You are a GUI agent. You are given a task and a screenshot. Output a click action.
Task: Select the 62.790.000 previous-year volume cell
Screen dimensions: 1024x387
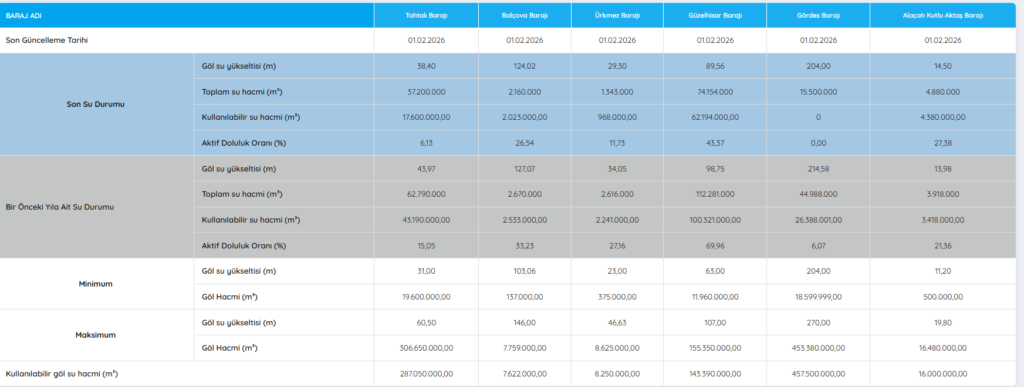(426, 194)
